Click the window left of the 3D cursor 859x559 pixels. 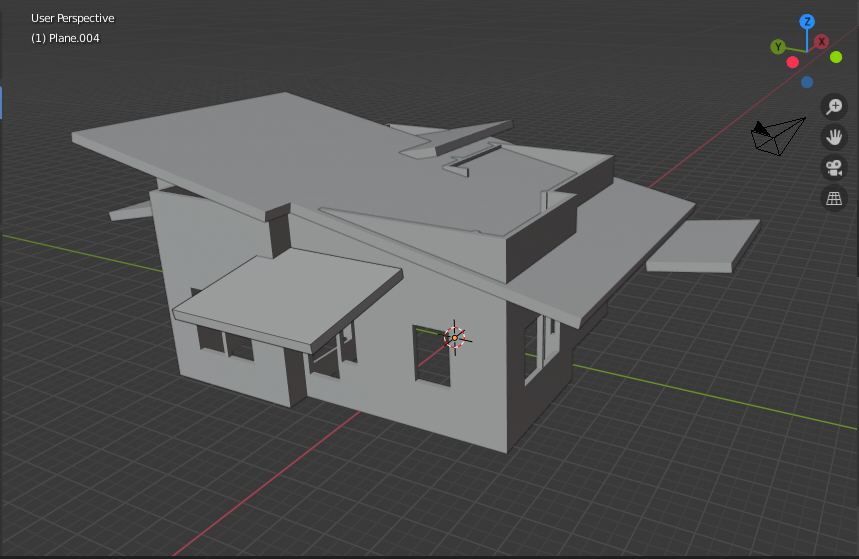coord(432,353)
